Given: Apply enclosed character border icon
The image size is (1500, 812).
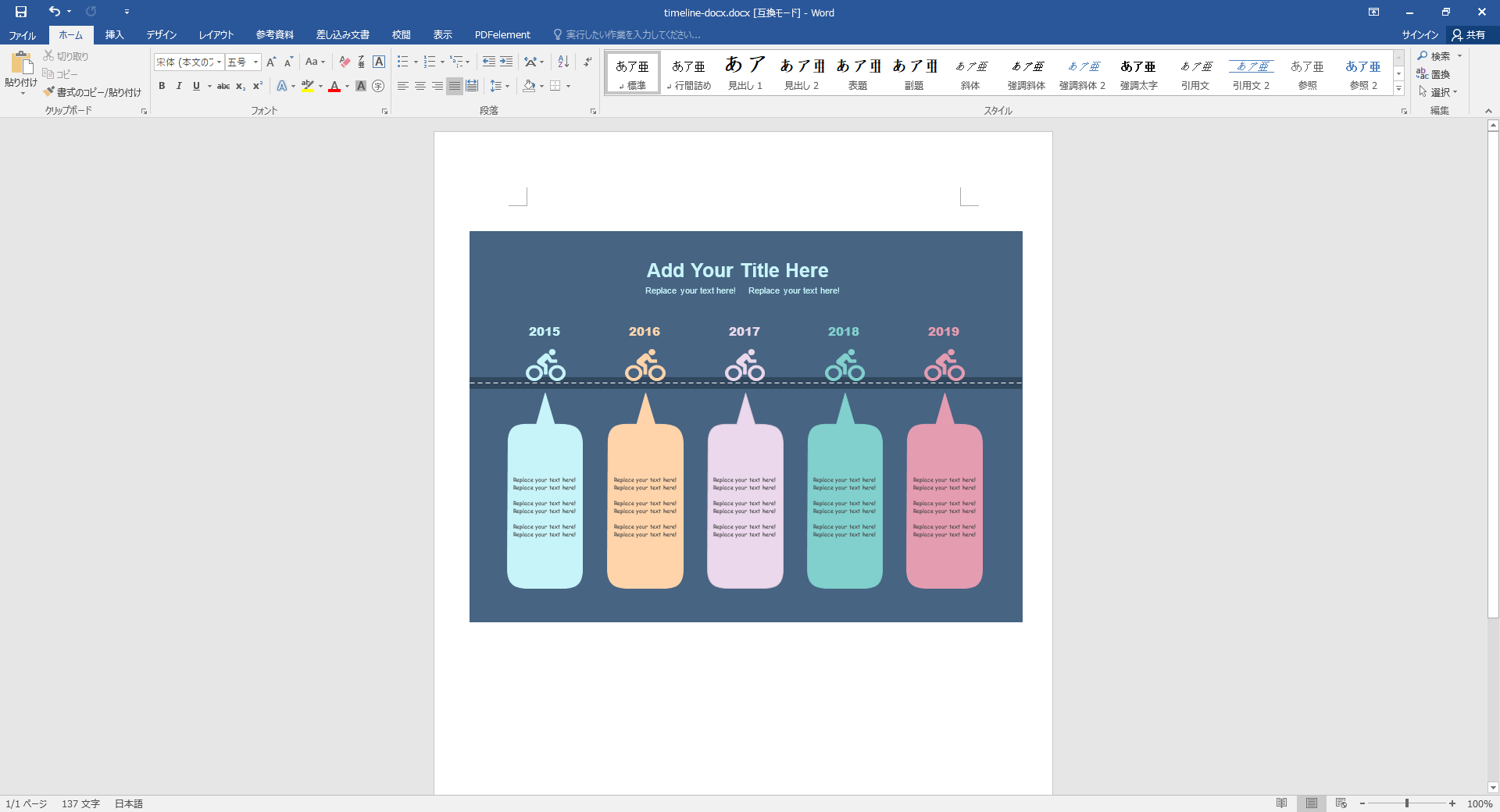Looking at the screenshot, I should pos(379,62).
